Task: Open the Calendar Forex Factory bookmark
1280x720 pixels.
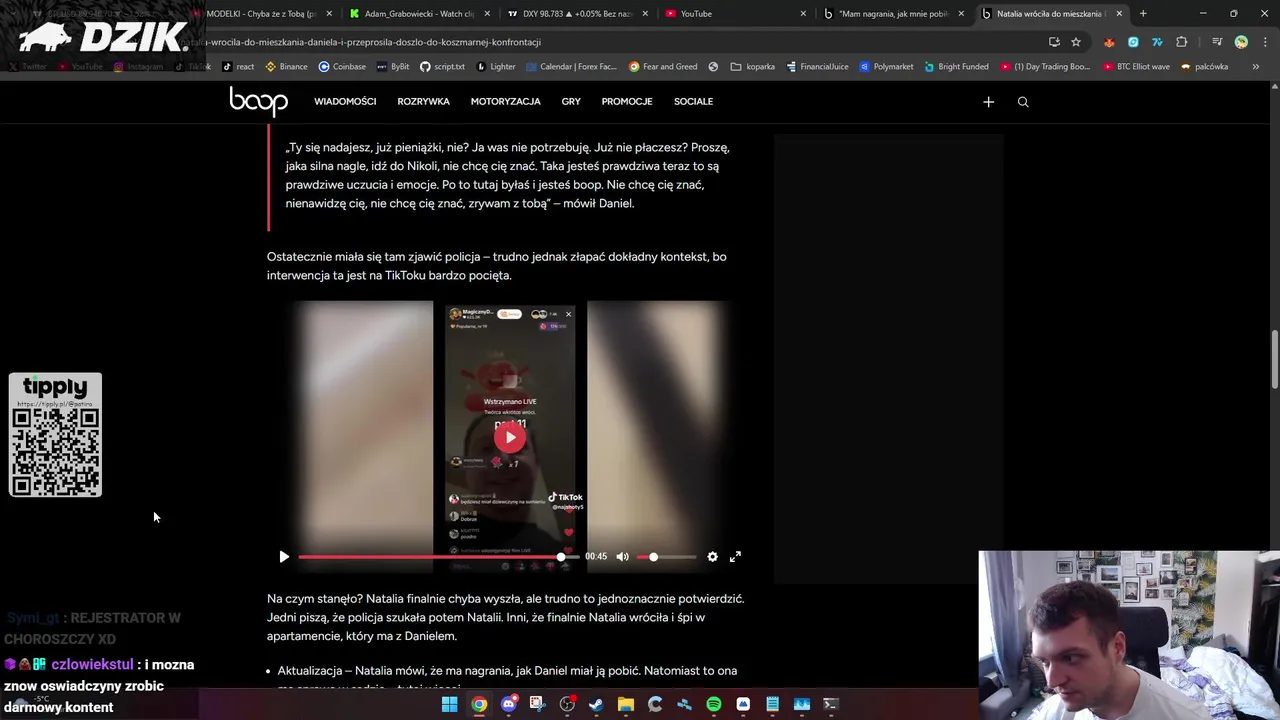Action: tap(571, 67)
